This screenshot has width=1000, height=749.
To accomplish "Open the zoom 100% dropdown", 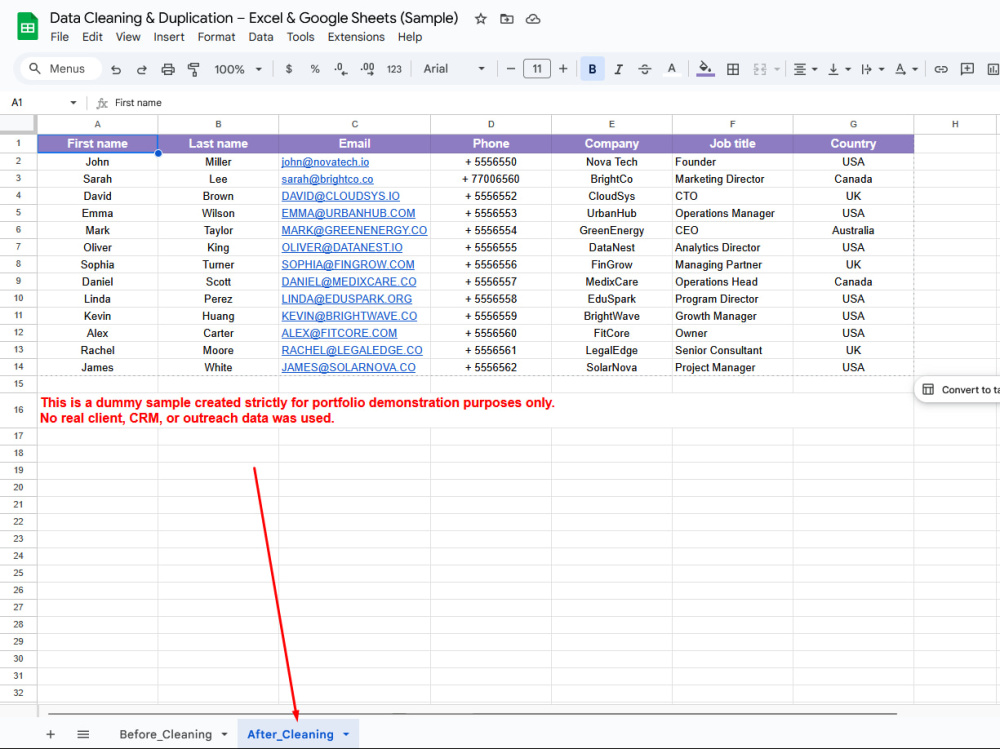I will click(x=238, y=69).
